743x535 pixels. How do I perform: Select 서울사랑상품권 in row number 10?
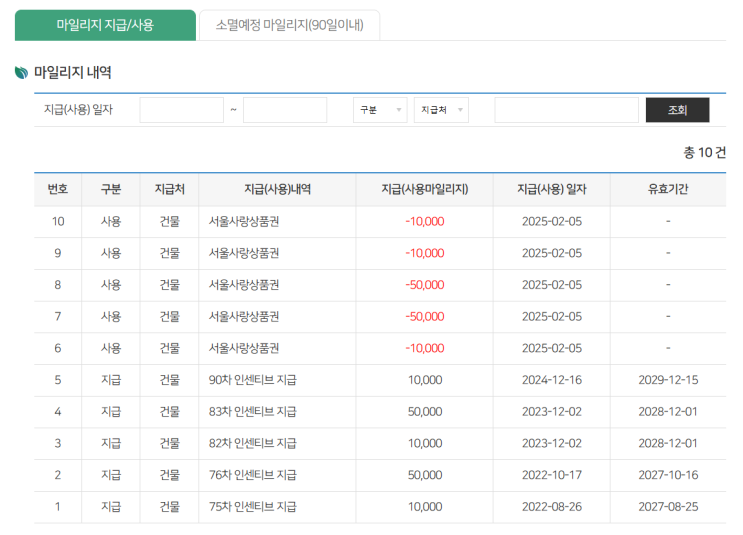pyautogui.click(x=244, y=221)
